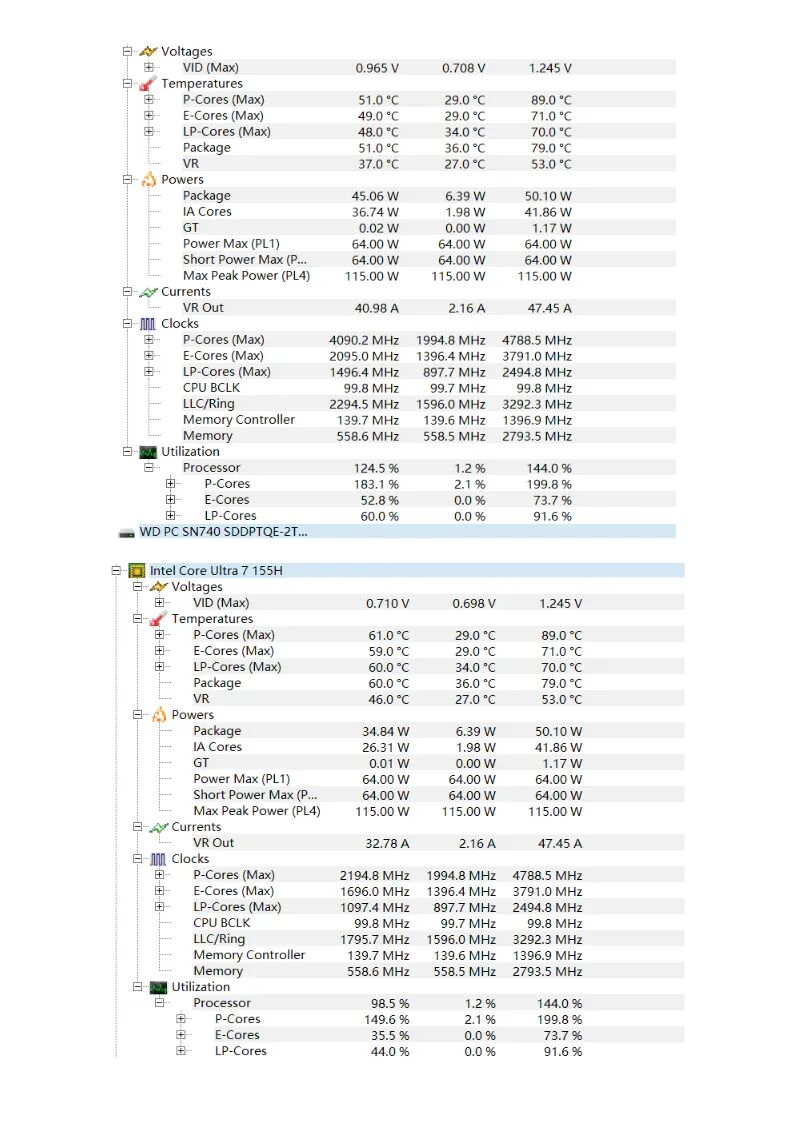Select the Package temperature label in 51.0 °C row

pyautogui.click(x=207, y=148)
